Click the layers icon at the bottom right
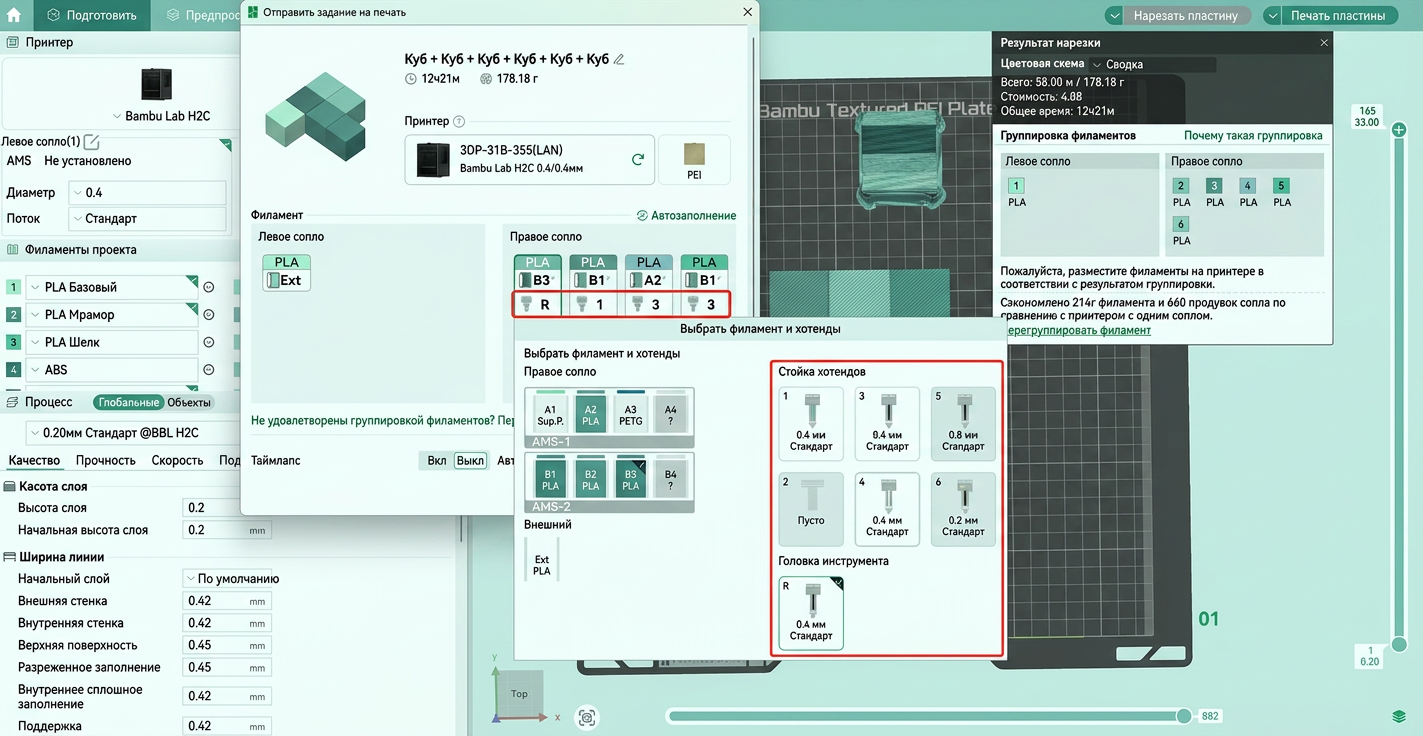Image resolution: width=1423 pixels, height=736 pixels. coord(1399,717)
